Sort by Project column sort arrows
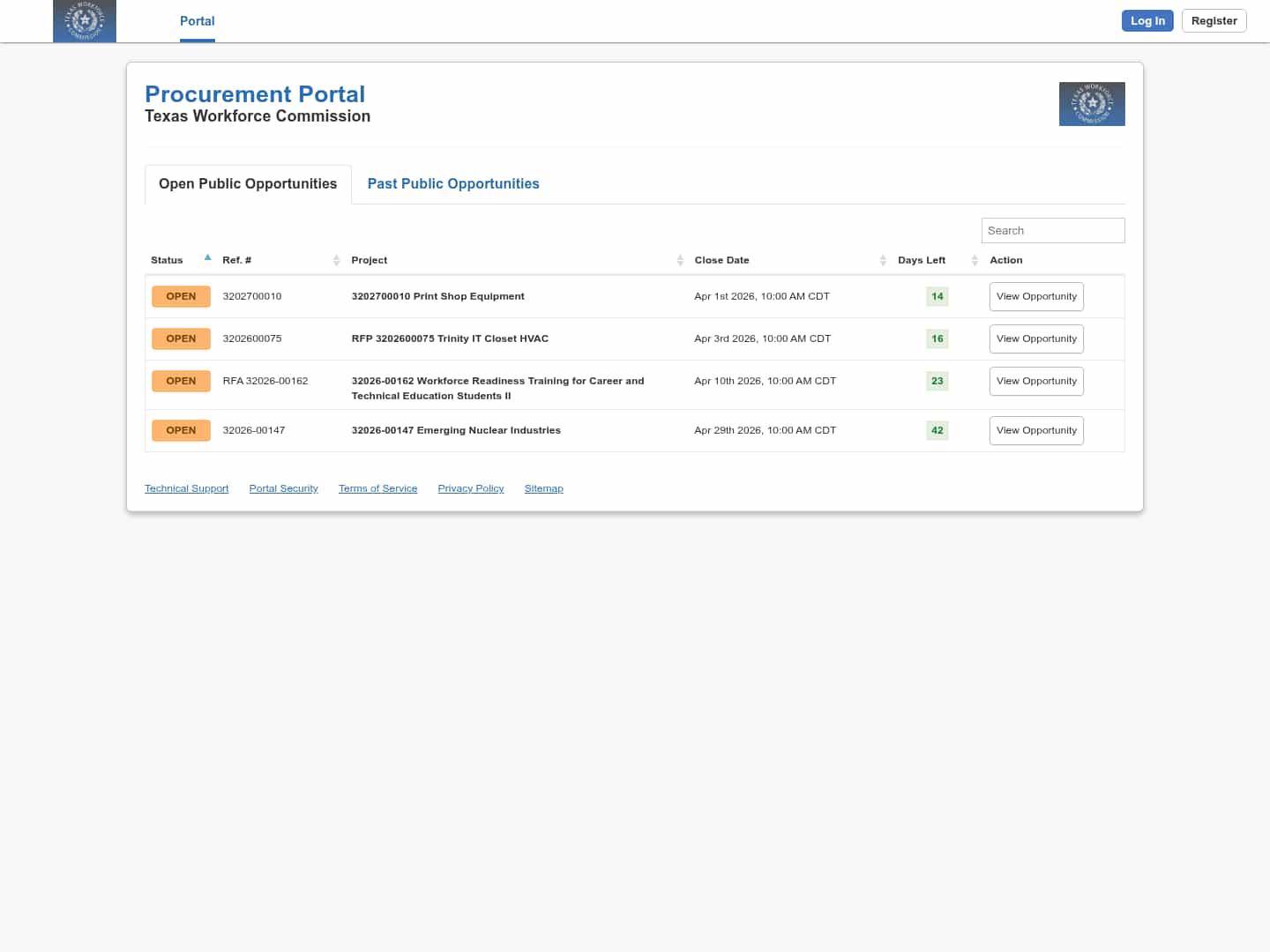 click(x=680, y=260)
